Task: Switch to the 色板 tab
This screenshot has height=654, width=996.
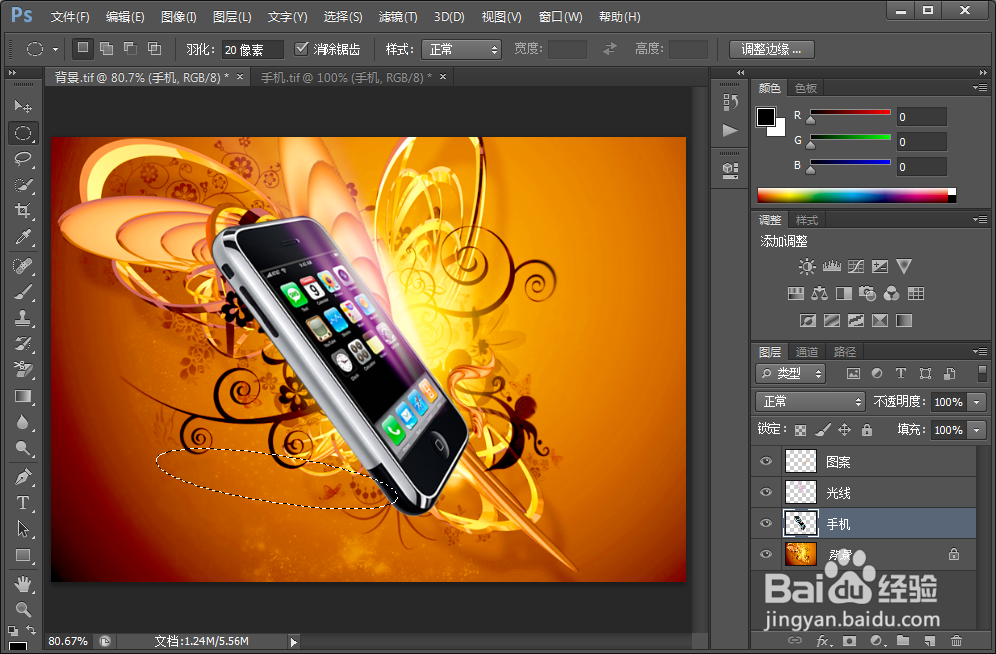Action: (x=805, y=88)
